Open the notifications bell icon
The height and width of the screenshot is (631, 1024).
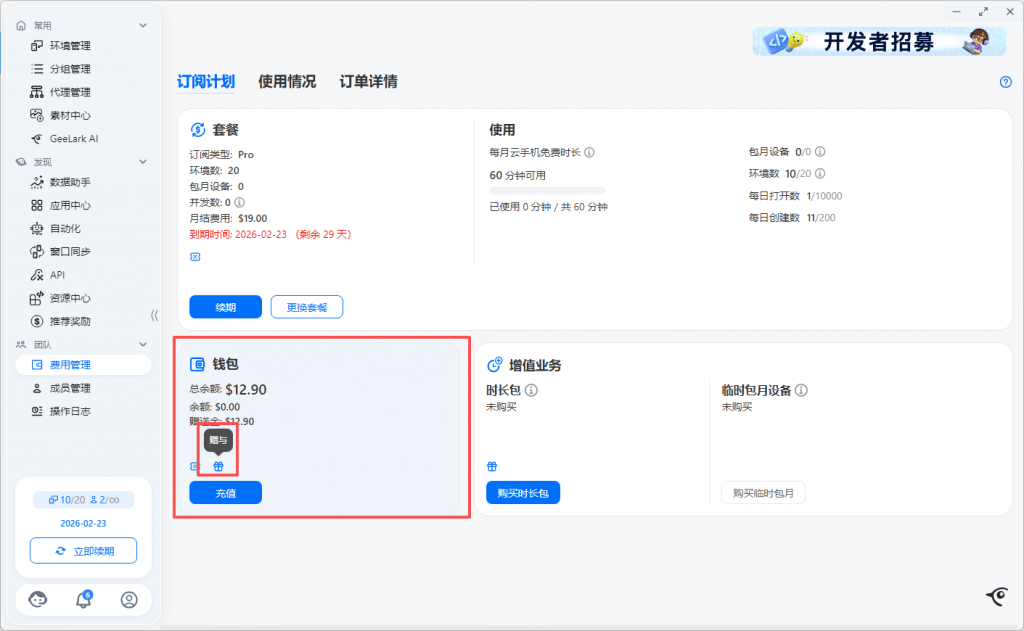(x=84, y=600)
